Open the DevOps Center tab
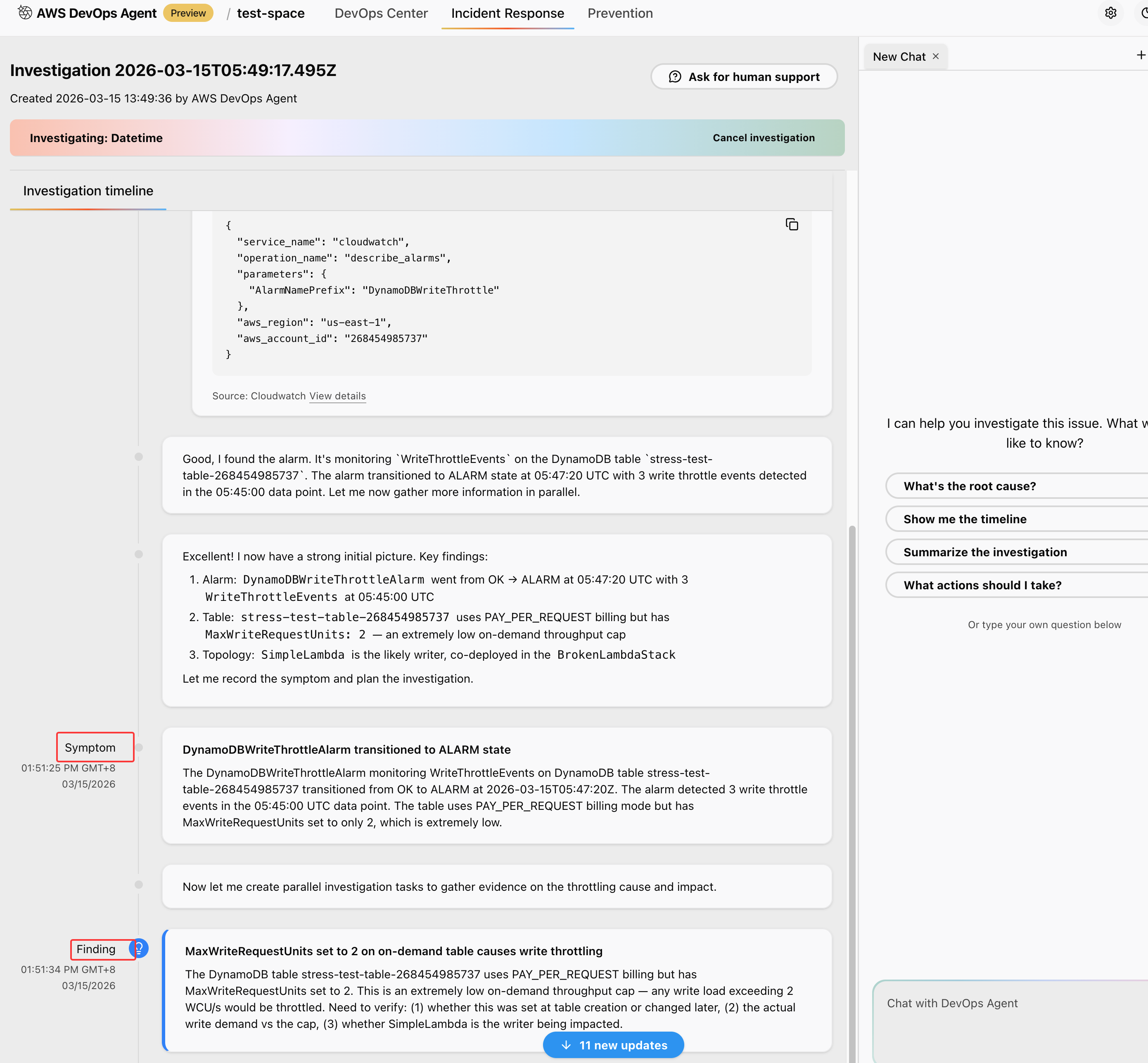The height and width of the screenshot is (1063, 1148). [x=381, y=13]
